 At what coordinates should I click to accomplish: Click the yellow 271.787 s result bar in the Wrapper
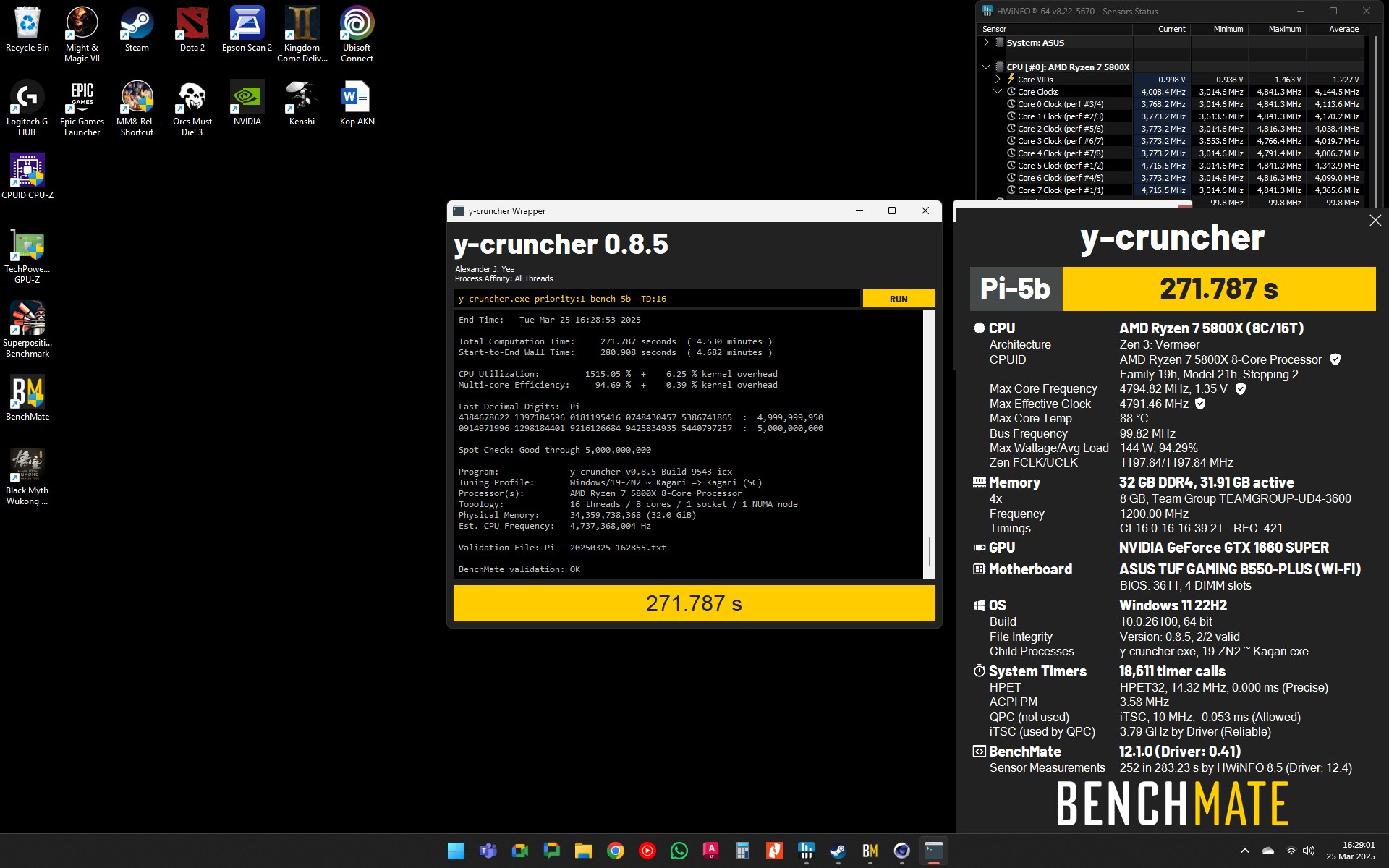694,603
